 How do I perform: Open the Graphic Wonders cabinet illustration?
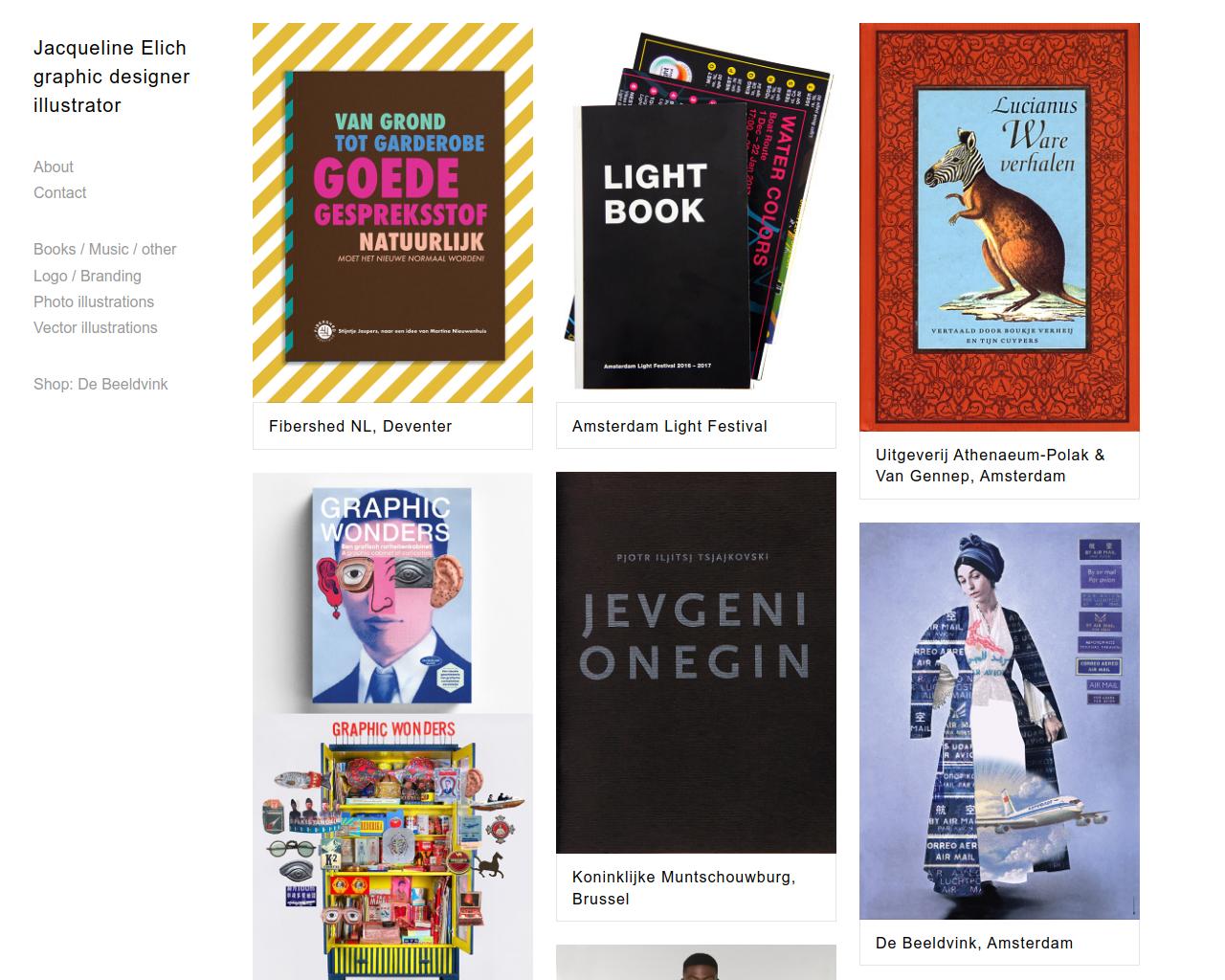click(392, 847)
